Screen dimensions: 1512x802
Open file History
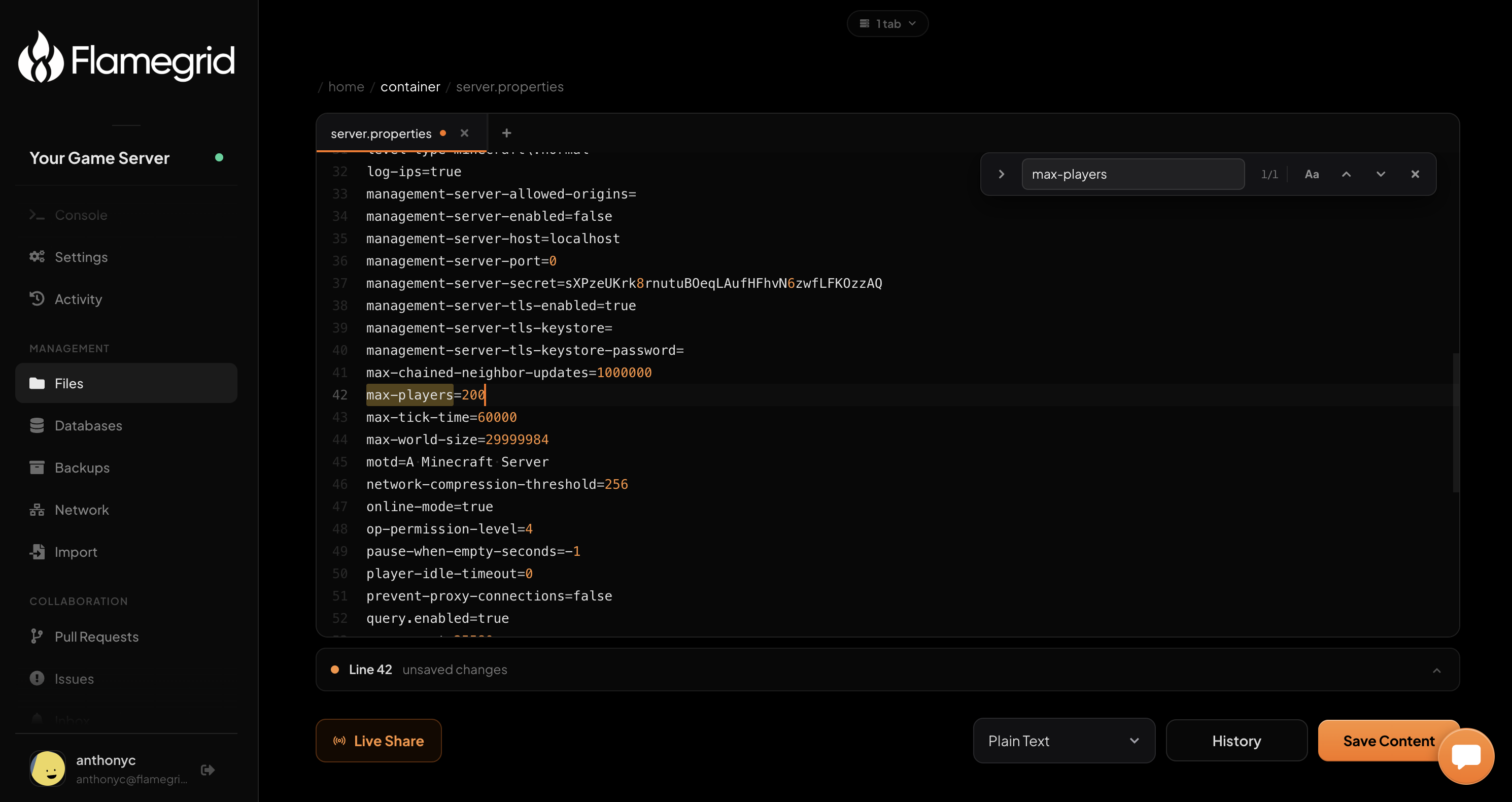pos(1236,741)
